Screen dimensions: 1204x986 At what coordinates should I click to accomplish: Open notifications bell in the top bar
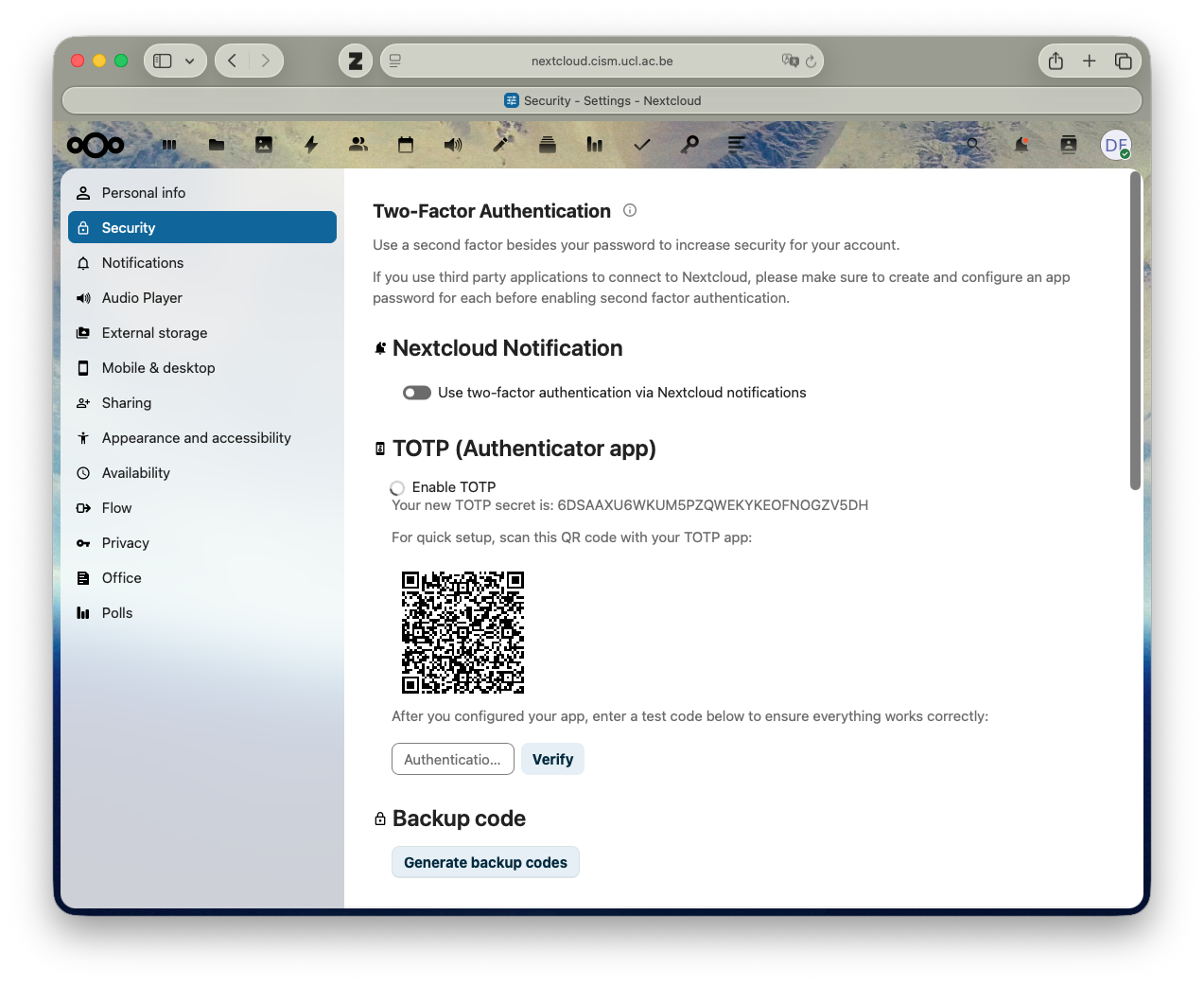(x=1021, y=145)
